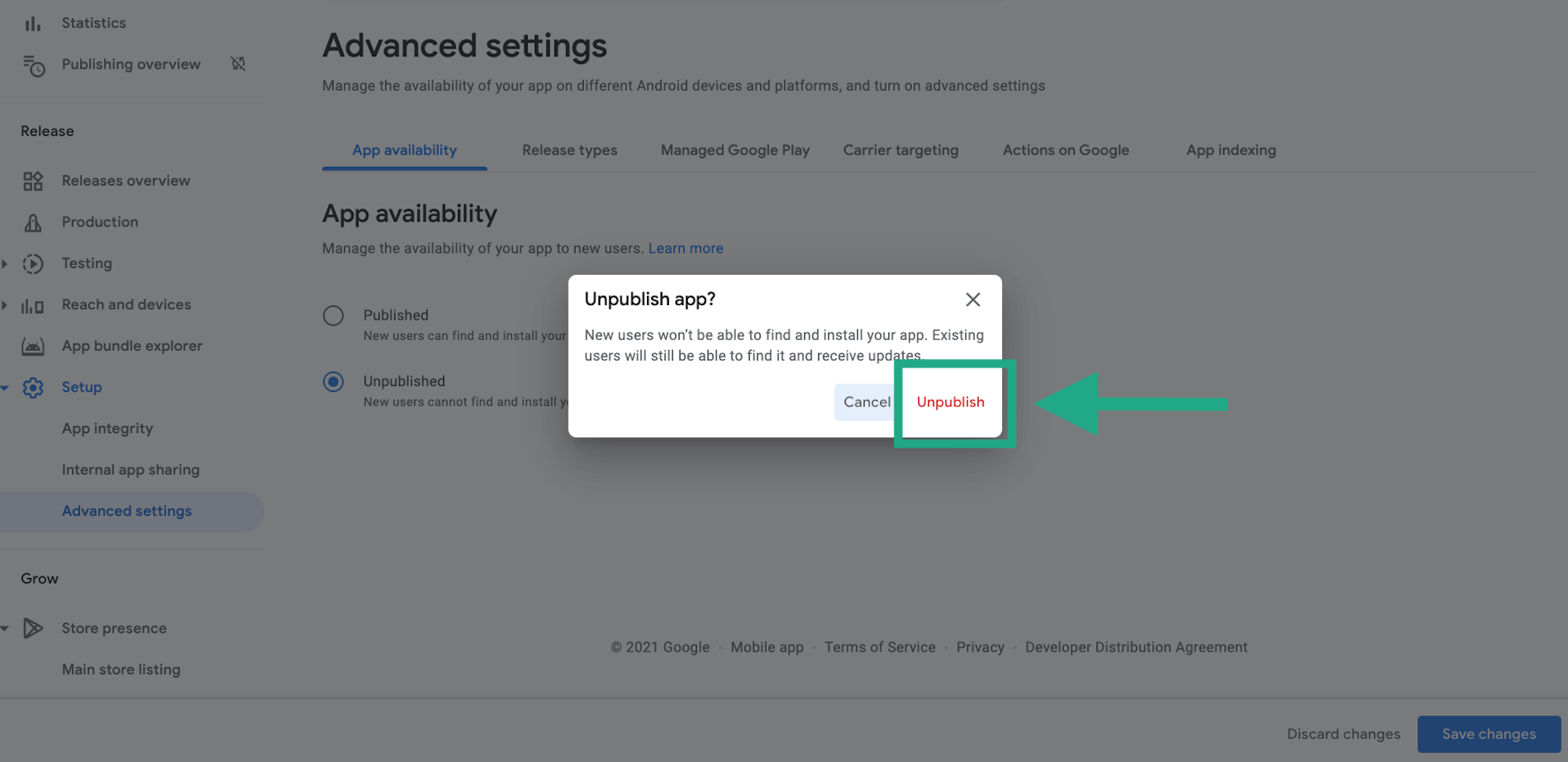
Task: Close the Unpublish app dialog with X
Action: (973, 299)
